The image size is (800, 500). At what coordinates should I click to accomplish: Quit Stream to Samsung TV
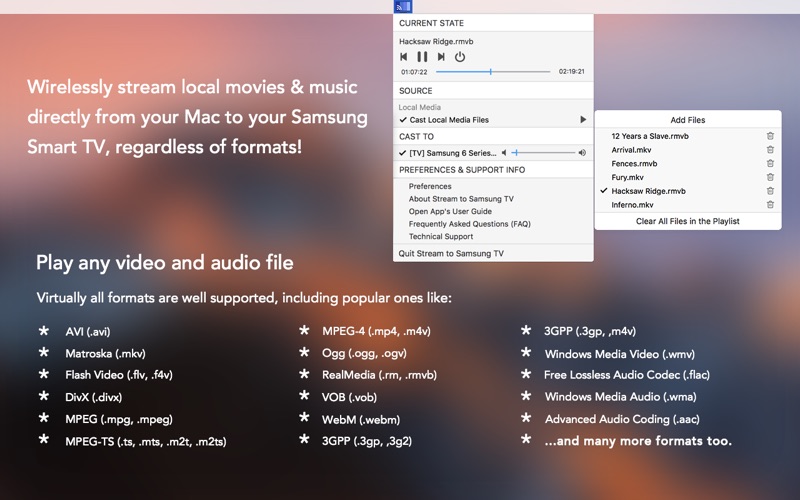point(451,254)
